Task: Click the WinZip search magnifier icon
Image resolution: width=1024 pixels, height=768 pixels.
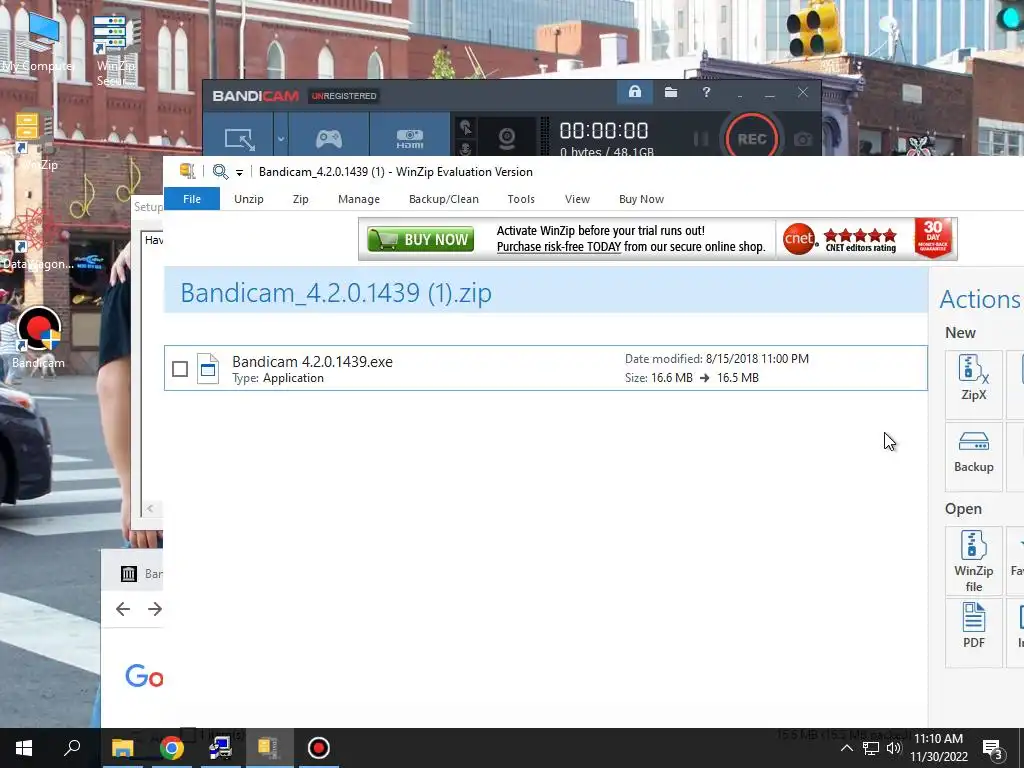Action: [x=221, y=172]
